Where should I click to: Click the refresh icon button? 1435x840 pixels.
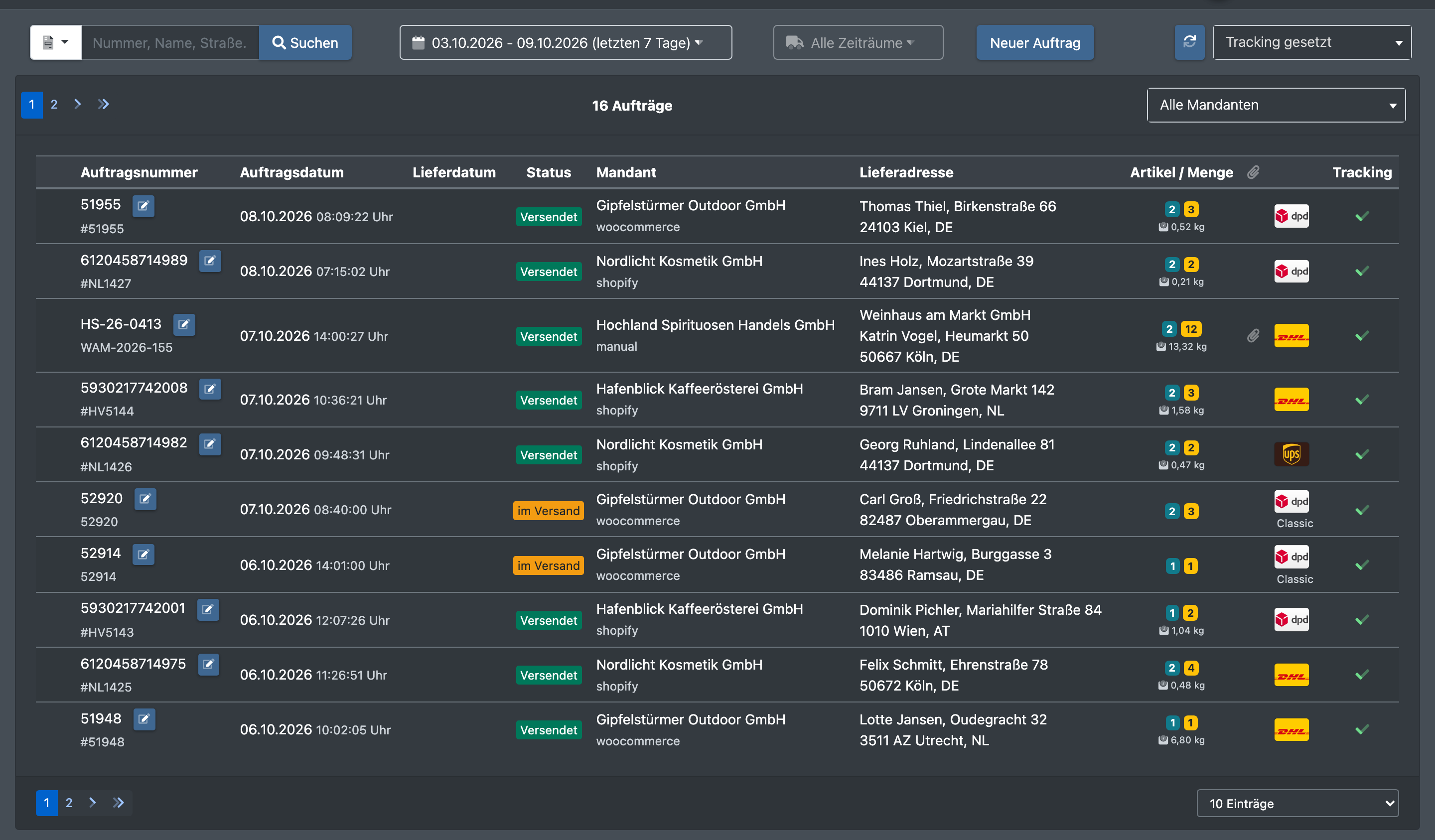click(x=1189, y=42)
